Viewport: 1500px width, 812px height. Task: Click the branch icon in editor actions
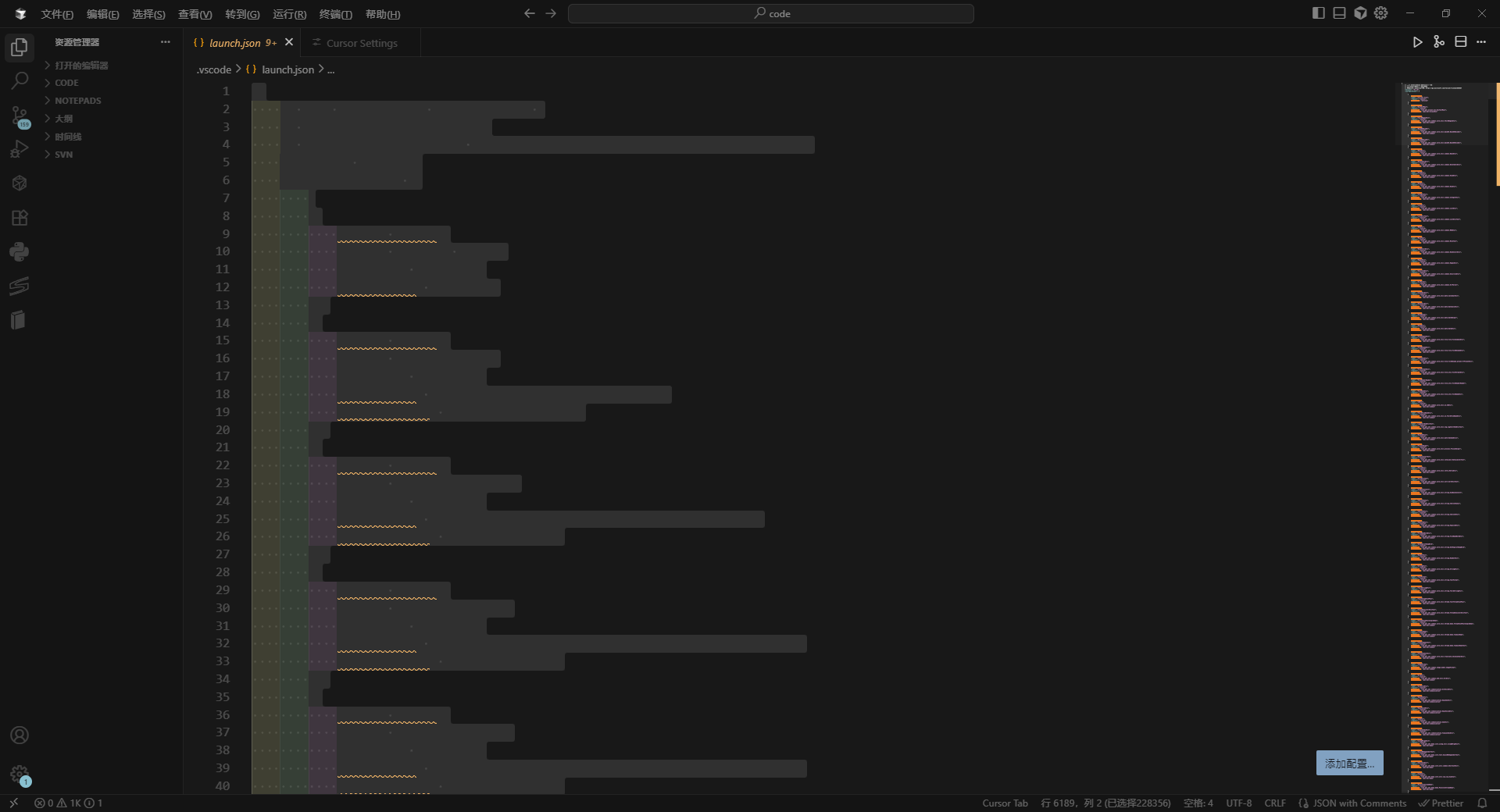(x=1439, y=42)
